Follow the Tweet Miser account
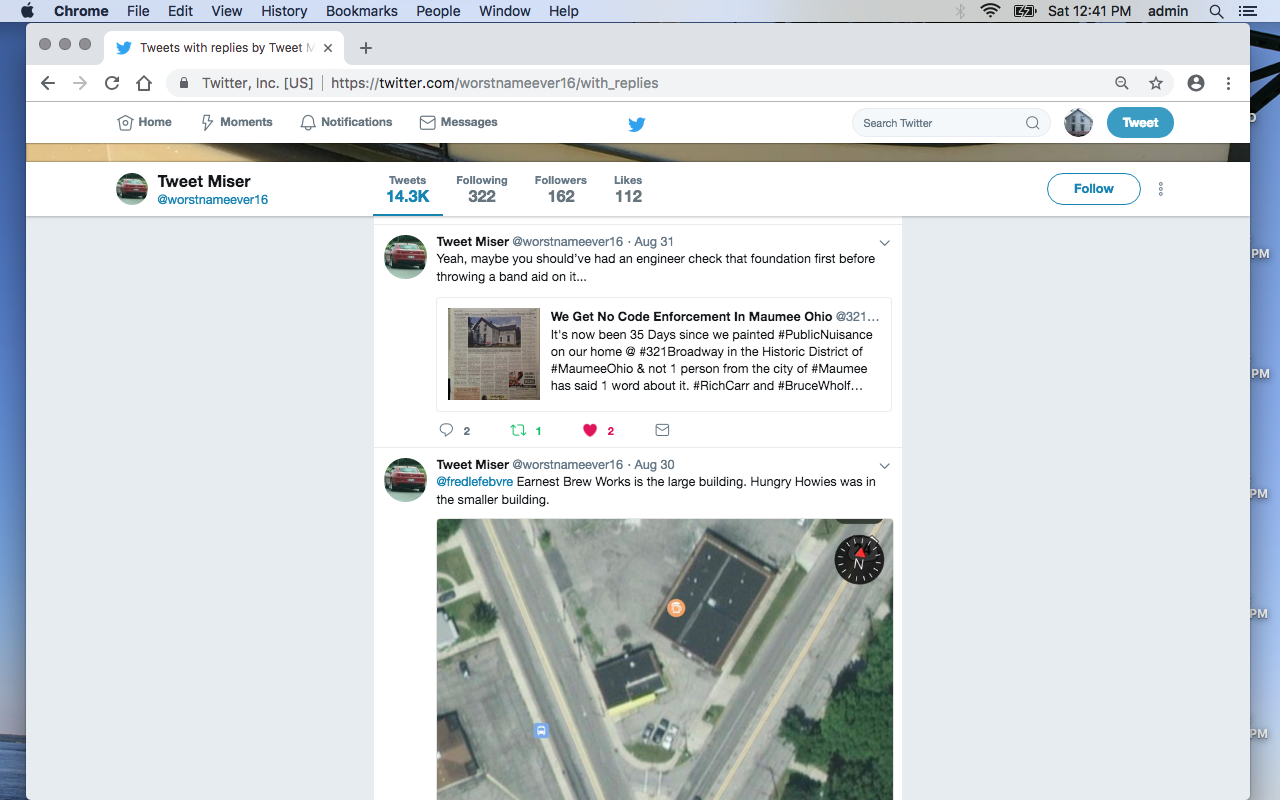 click(x=1093, y=189)
